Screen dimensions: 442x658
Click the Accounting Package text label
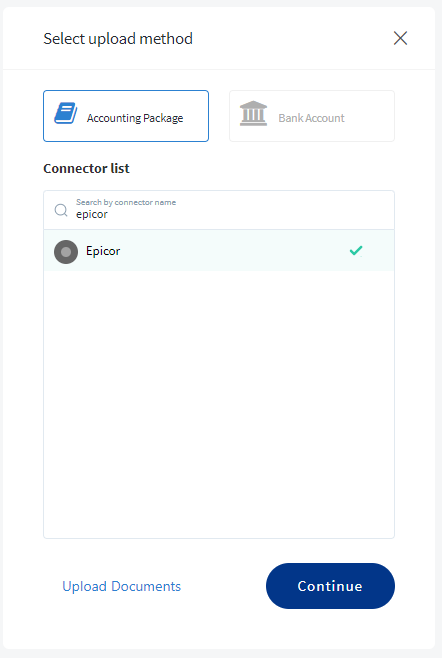(x=135, y=118)
